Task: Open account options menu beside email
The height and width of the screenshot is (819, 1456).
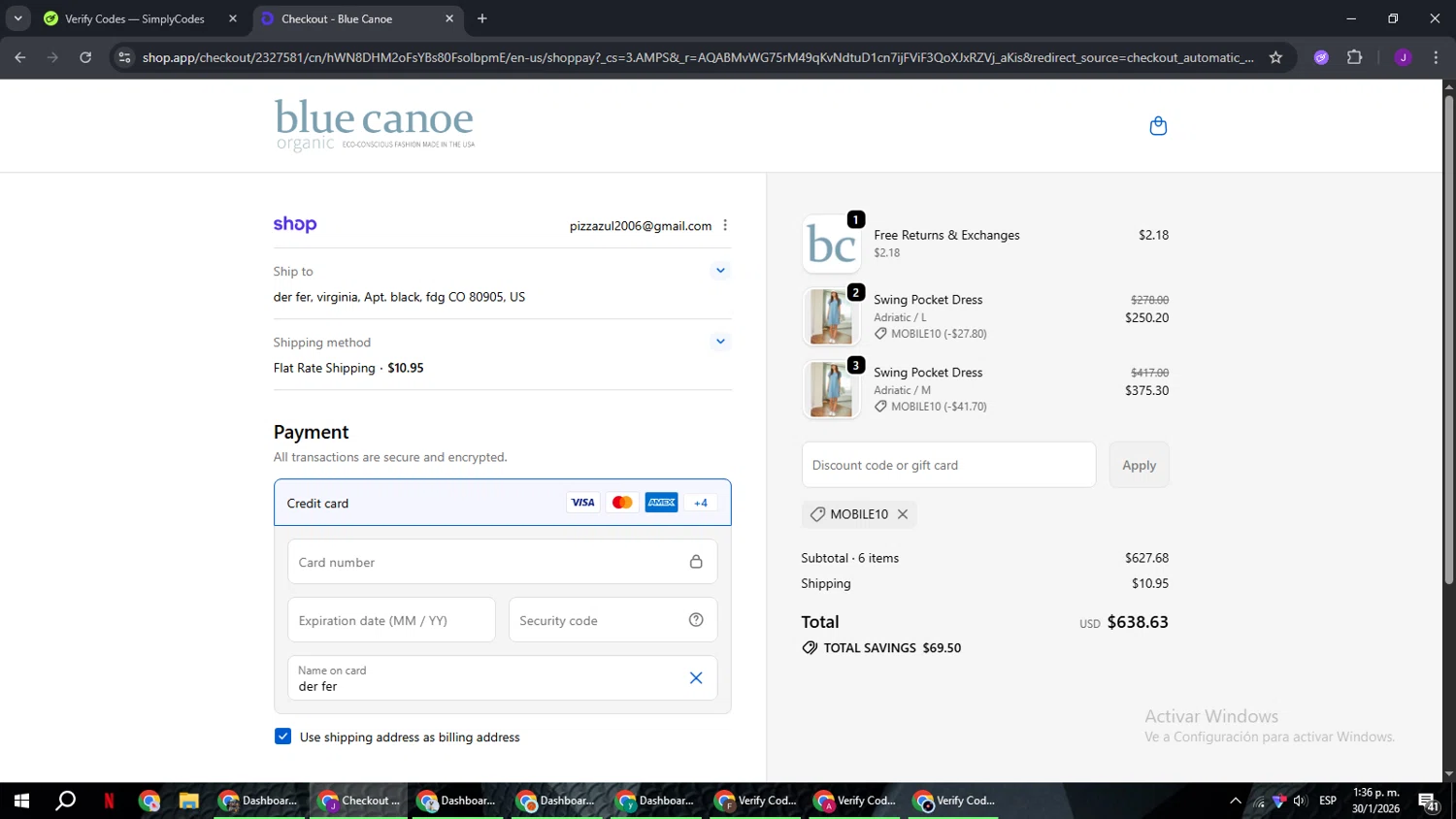Action: 725,225
